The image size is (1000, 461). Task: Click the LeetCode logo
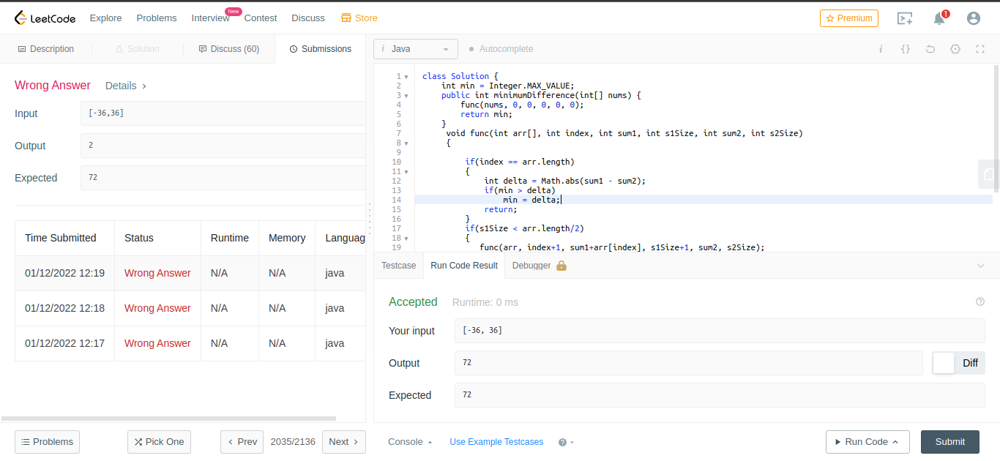[x=45, y=18]
